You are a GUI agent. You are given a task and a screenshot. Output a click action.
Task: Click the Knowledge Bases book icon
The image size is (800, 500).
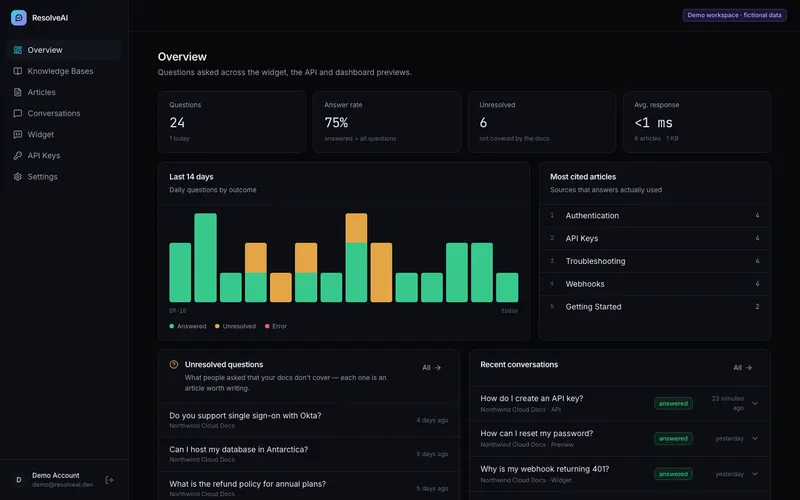tap(18, 71)
